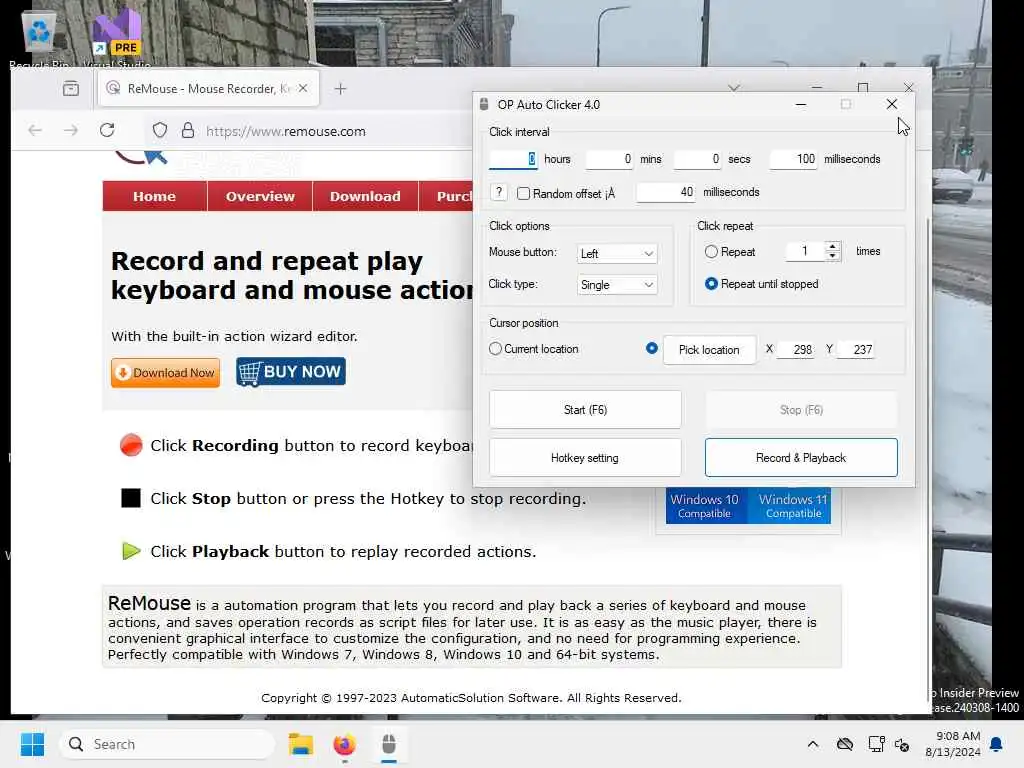1024x768 pixels.
Task: Click the black Stop square icon
Action: (x=131, y=498)
